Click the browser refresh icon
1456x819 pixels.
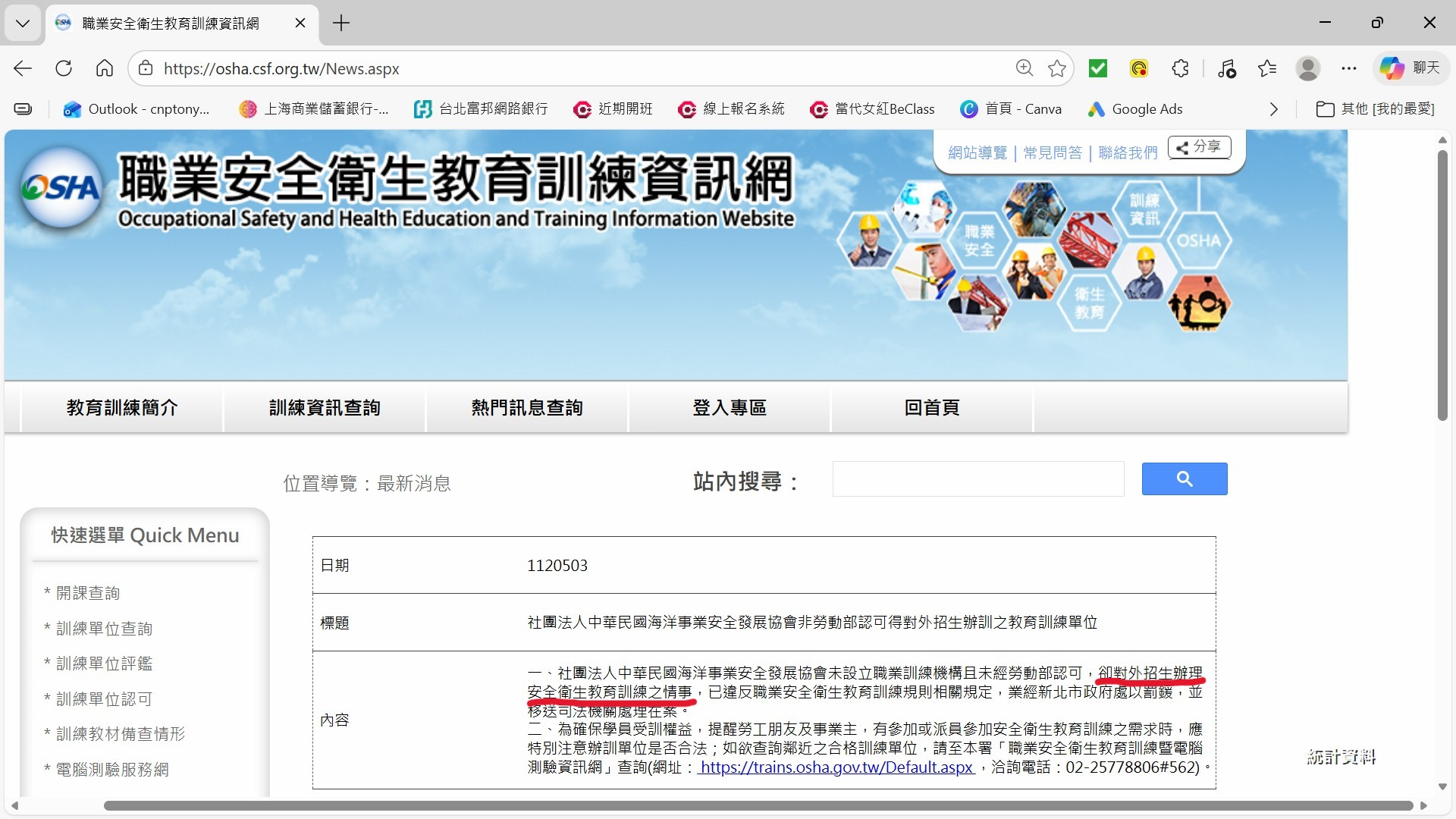pyautogui.click(x=64, y=68)
